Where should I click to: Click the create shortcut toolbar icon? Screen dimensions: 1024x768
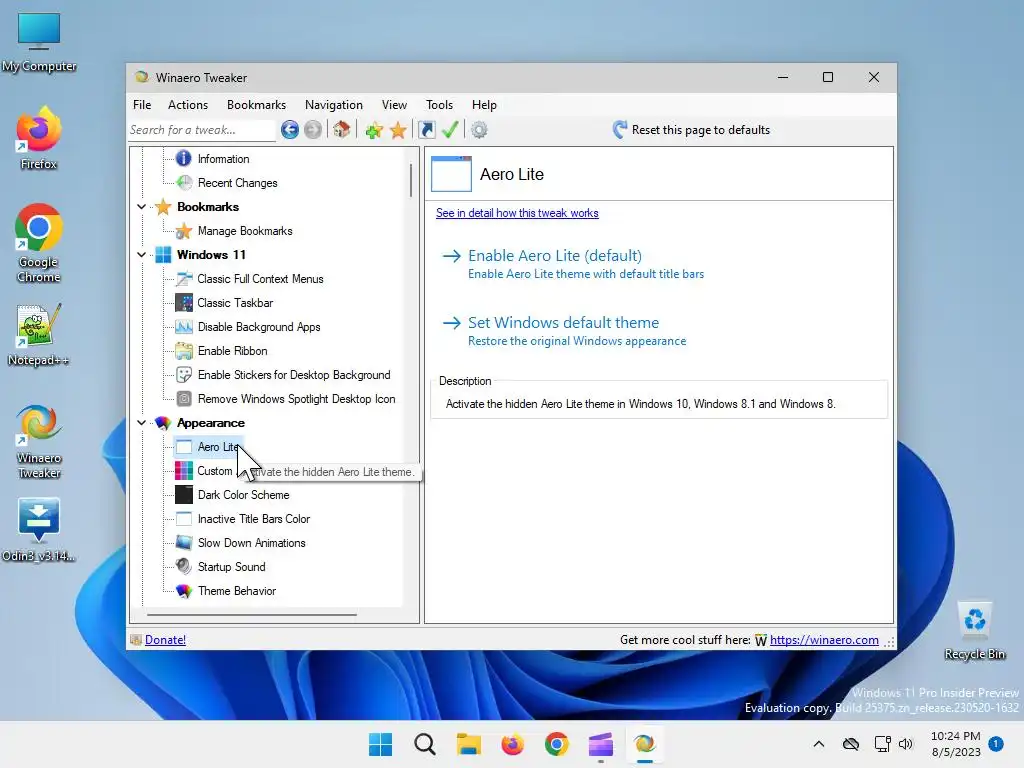(x=426, y=130)
